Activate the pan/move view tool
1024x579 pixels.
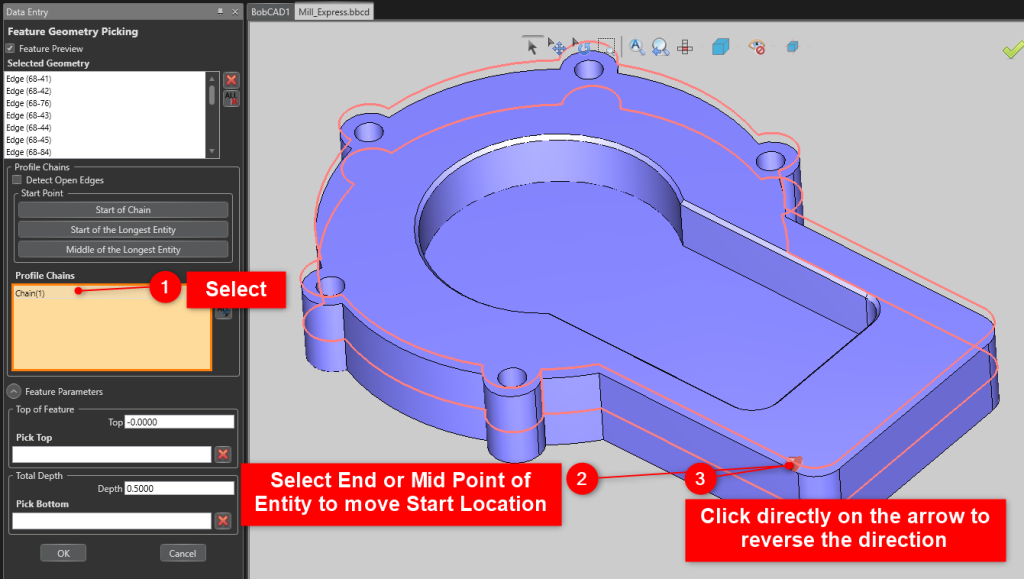click(x=558, y=46)
